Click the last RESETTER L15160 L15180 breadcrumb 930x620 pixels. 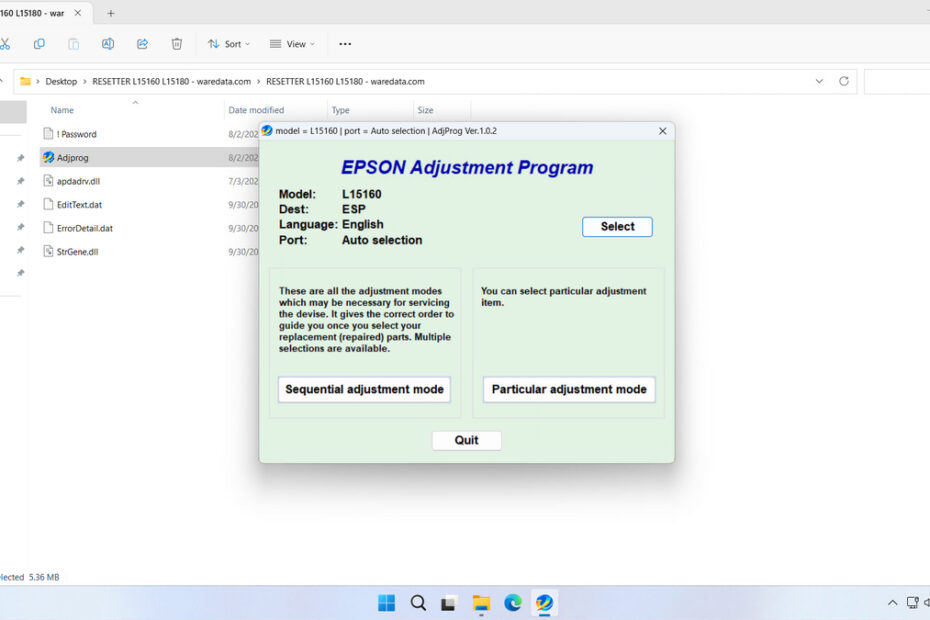pyautogui.click(x=345, y=81)
